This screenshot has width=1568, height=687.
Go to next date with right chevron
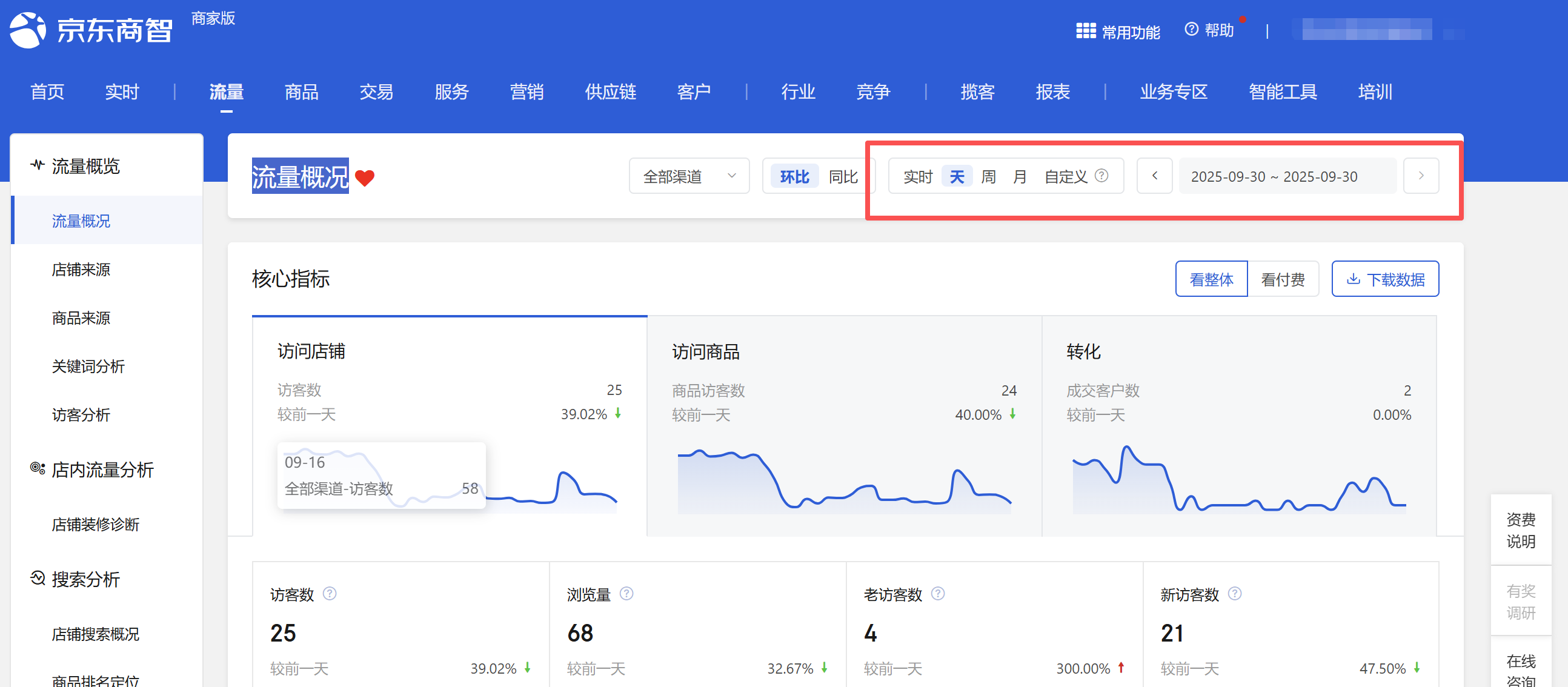coord(1421,176)
